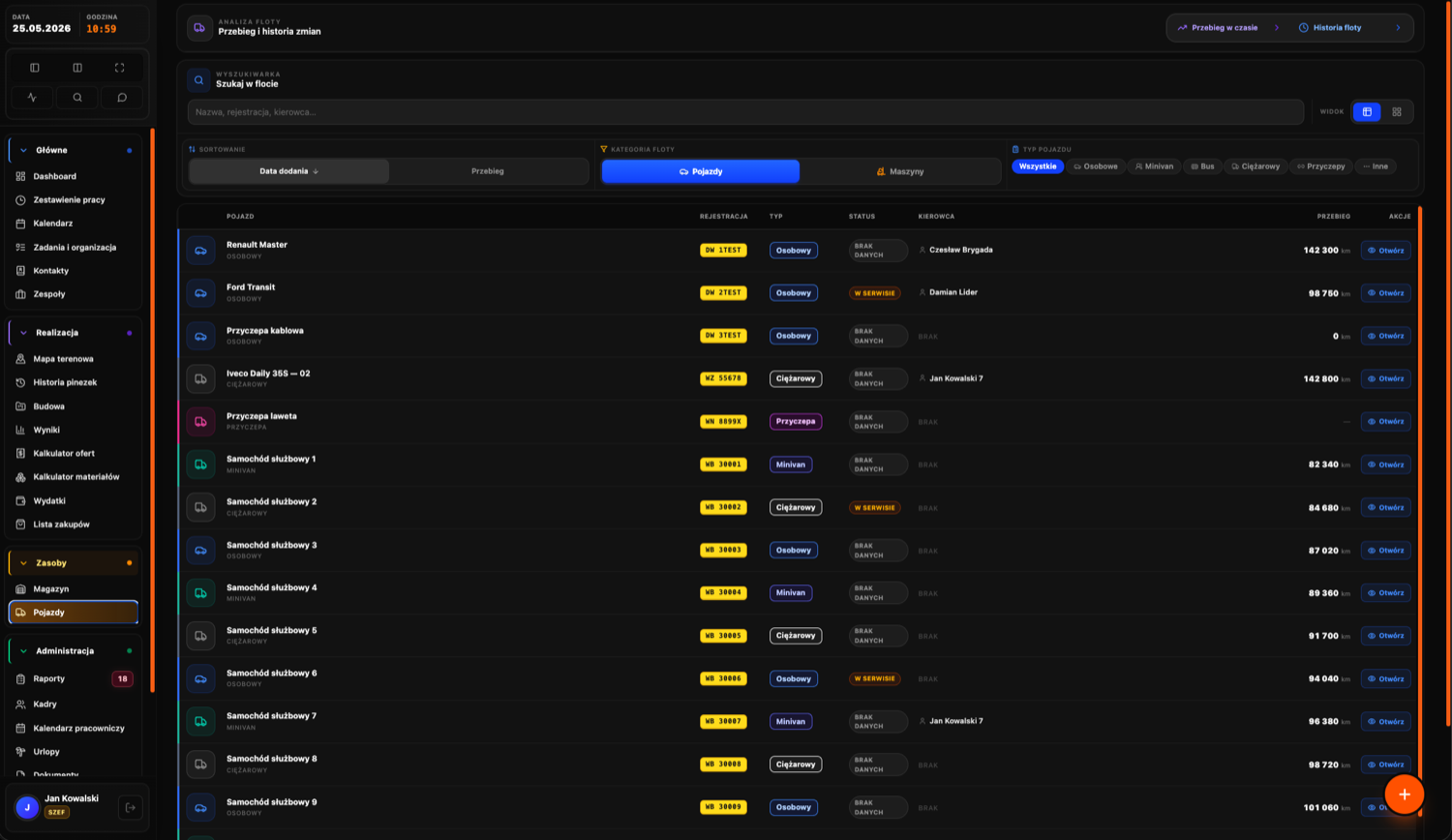Click registration plate WZ 55678
This screenshot has width=1452, height=840.
pyautogui.click(x=723, y=379)
